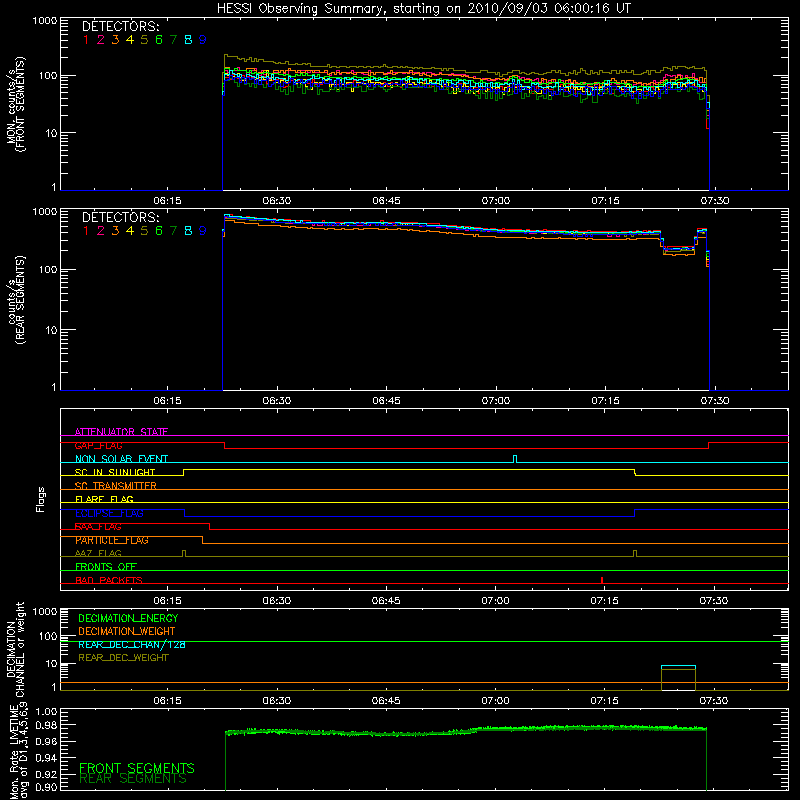
Task: Click the DECIMATION_ENERGY legend label
Action: [x=128, y=618]
